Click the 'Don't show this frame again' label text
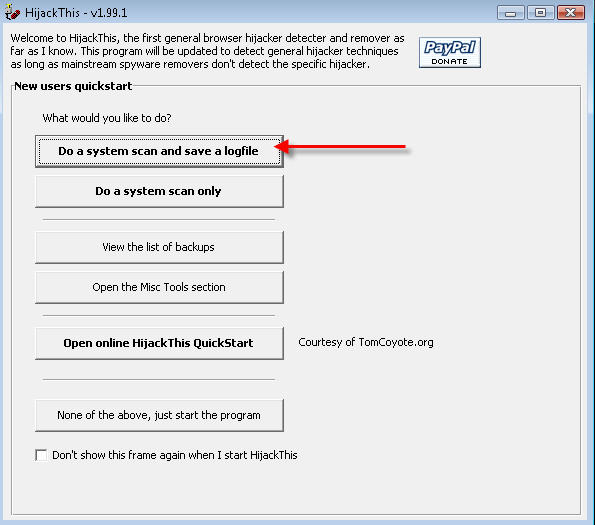Viewport: 595px width, 525px height. pyautogui.click(x=175, y=455)
